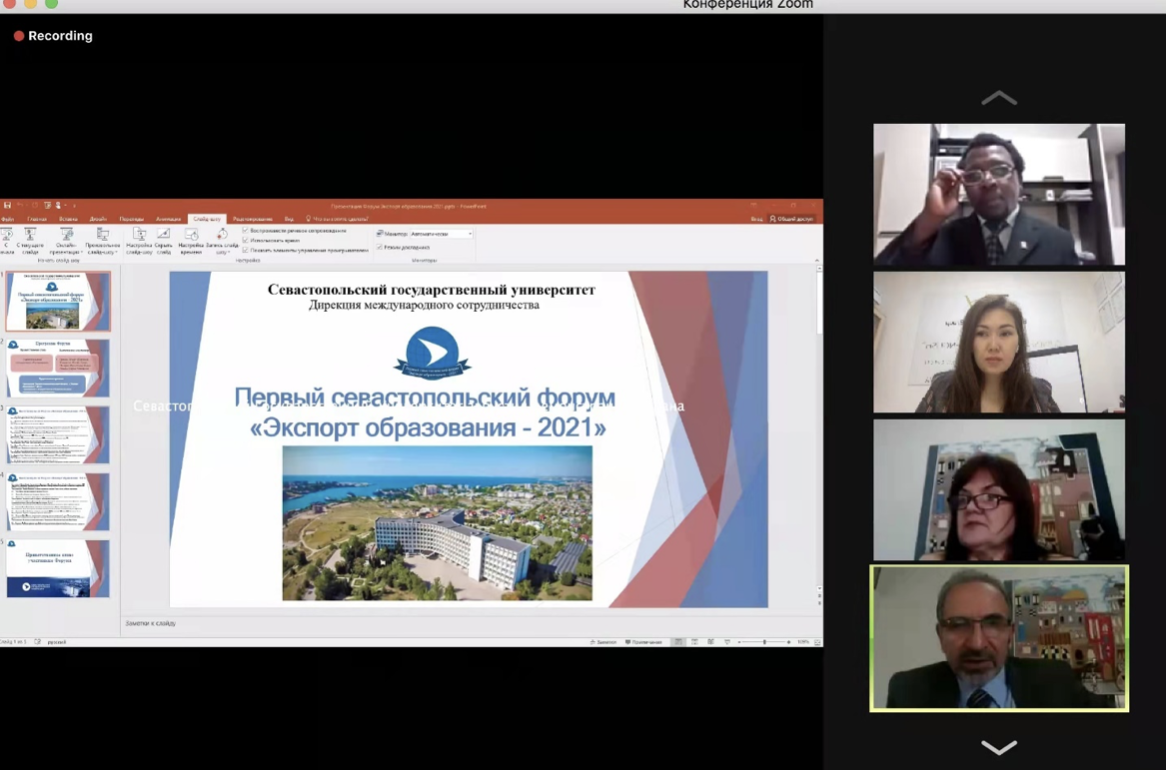Click slide heading 'Севастопольский государственный университет'
Image resolution: width=1166 pixels, height=770 pixels.
click(431, 289)
